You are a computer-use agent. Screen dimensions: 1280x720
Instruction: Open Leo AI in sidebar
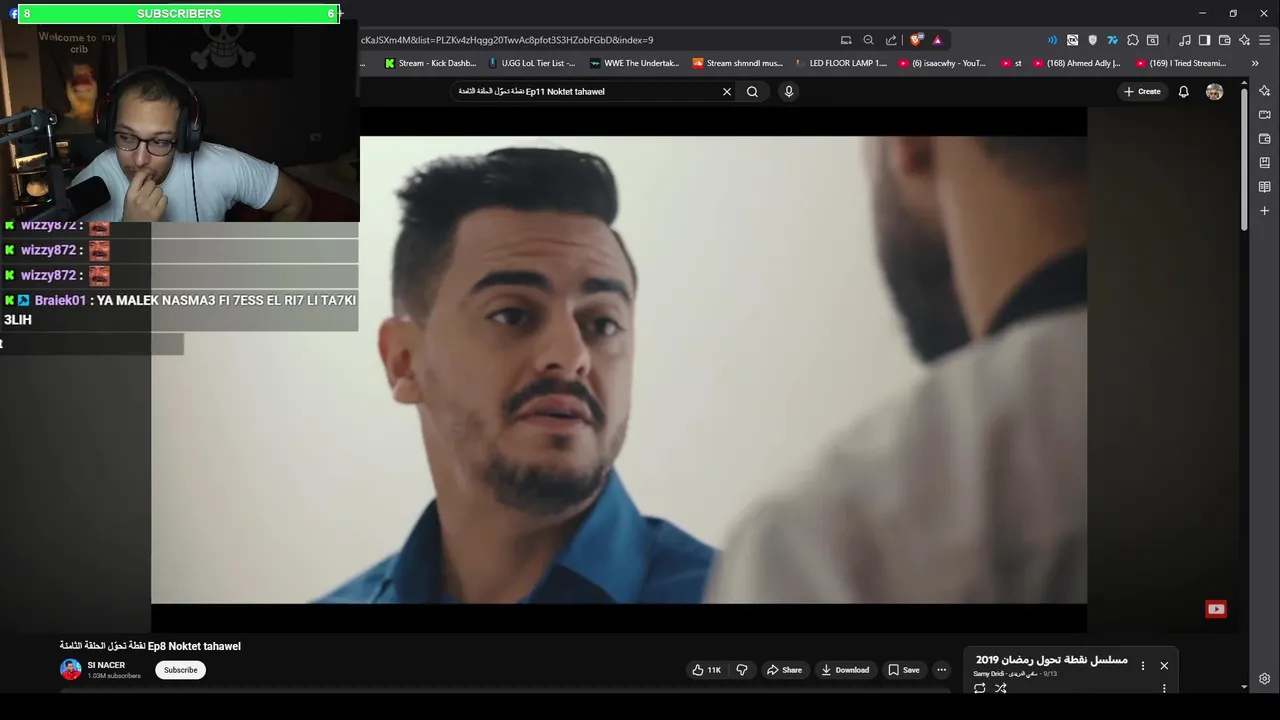pyautogui.click(x=1264, y=91)
